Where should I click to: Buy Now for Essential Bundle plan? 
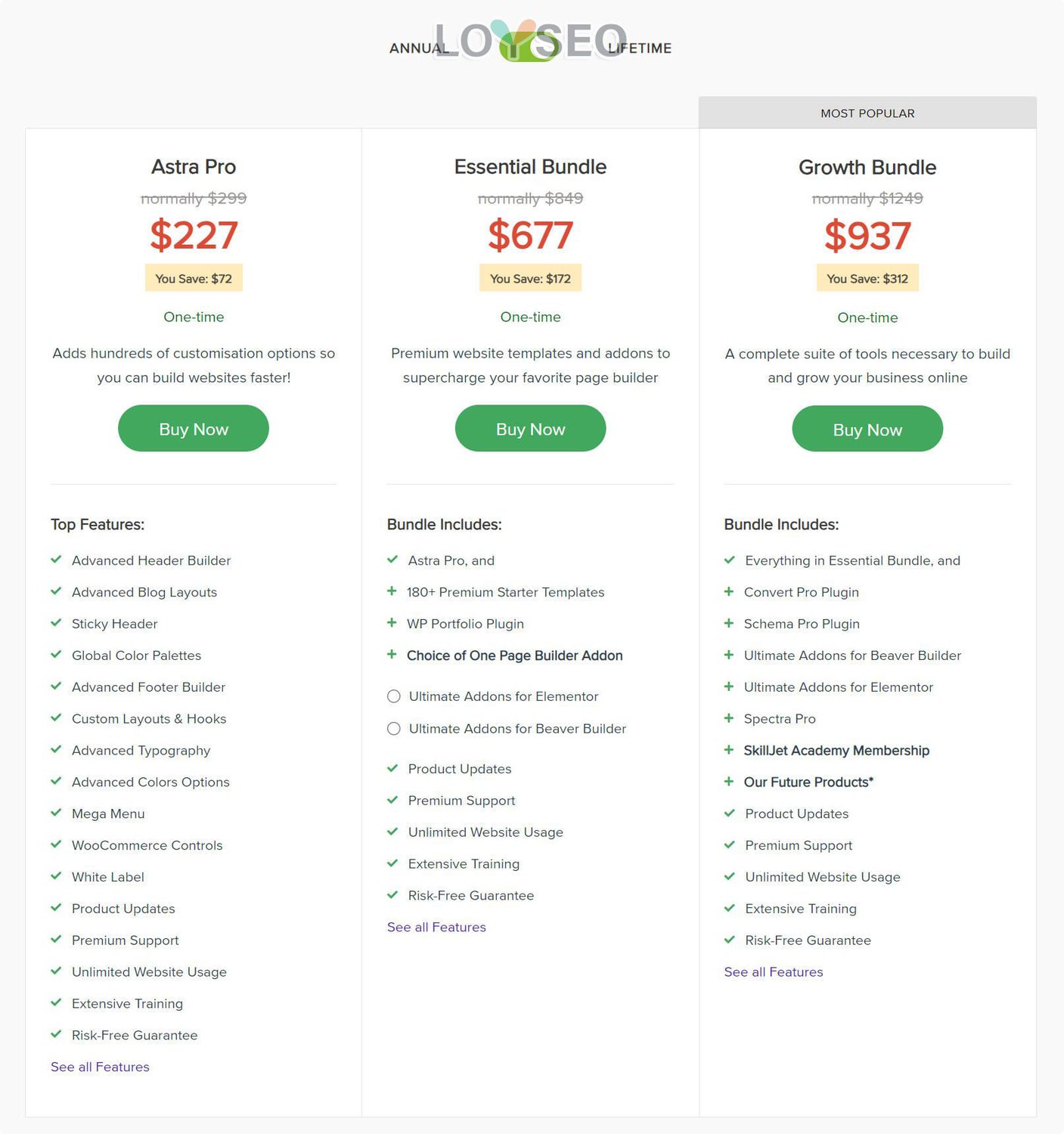click(530, 429)
